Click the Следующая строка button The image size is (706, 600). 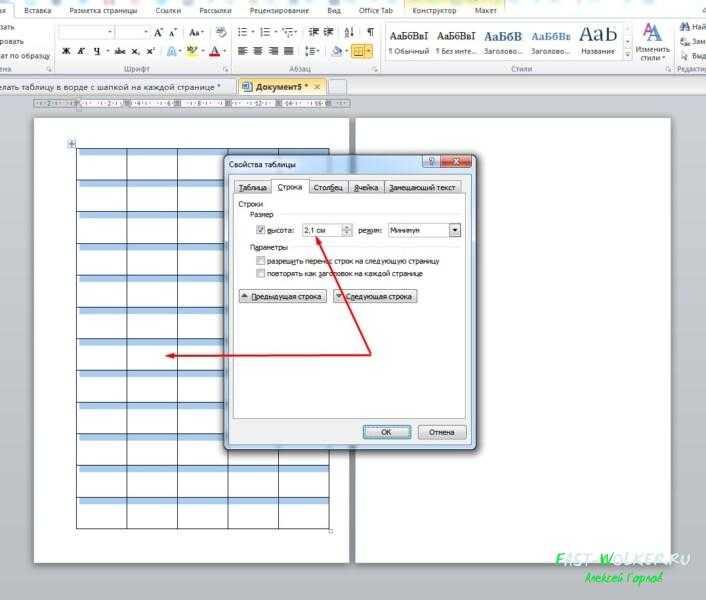pyautogui.click(x=375, y=297)
